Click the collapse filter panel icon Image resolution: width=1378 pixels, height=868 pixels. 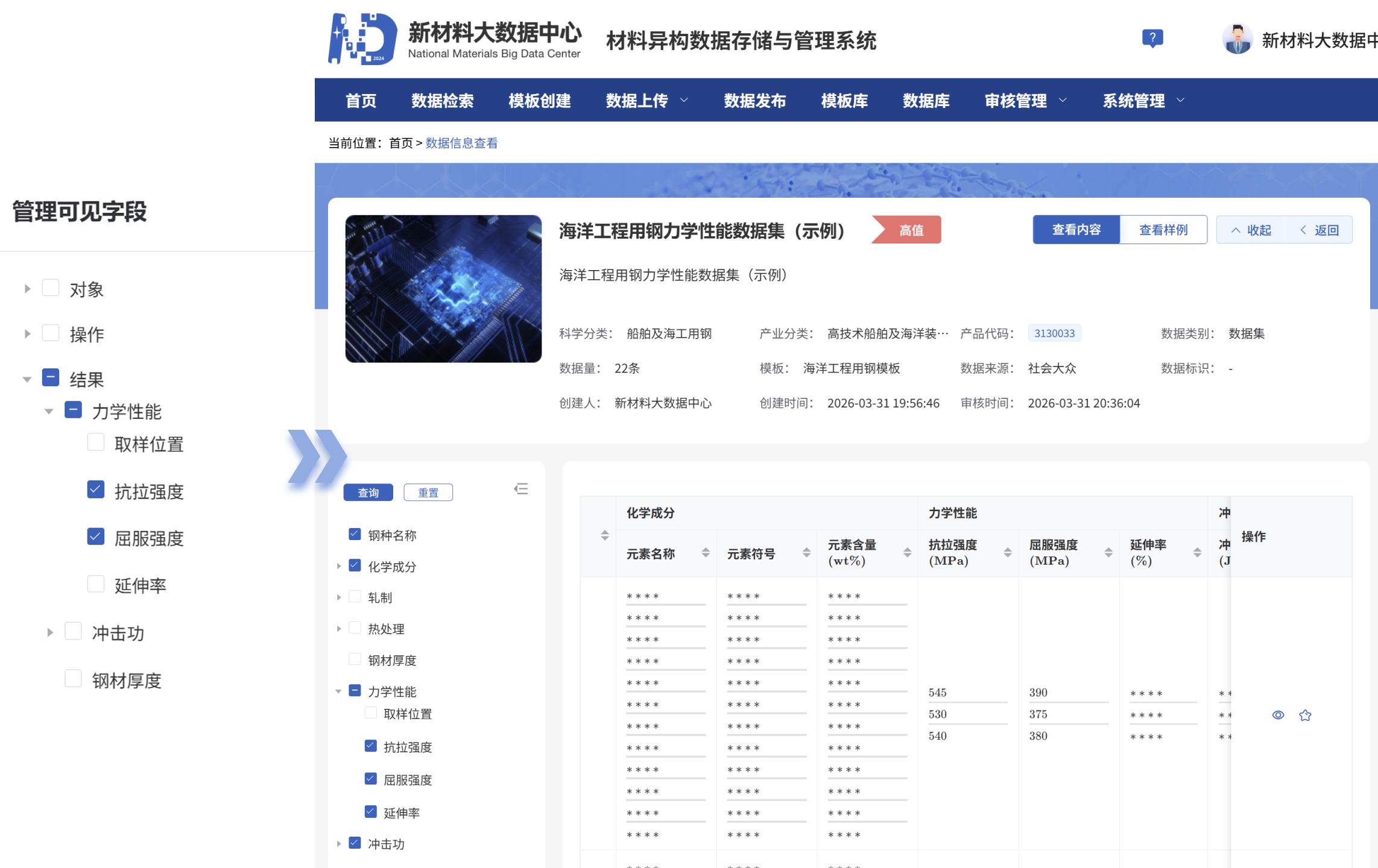point(521,489)
